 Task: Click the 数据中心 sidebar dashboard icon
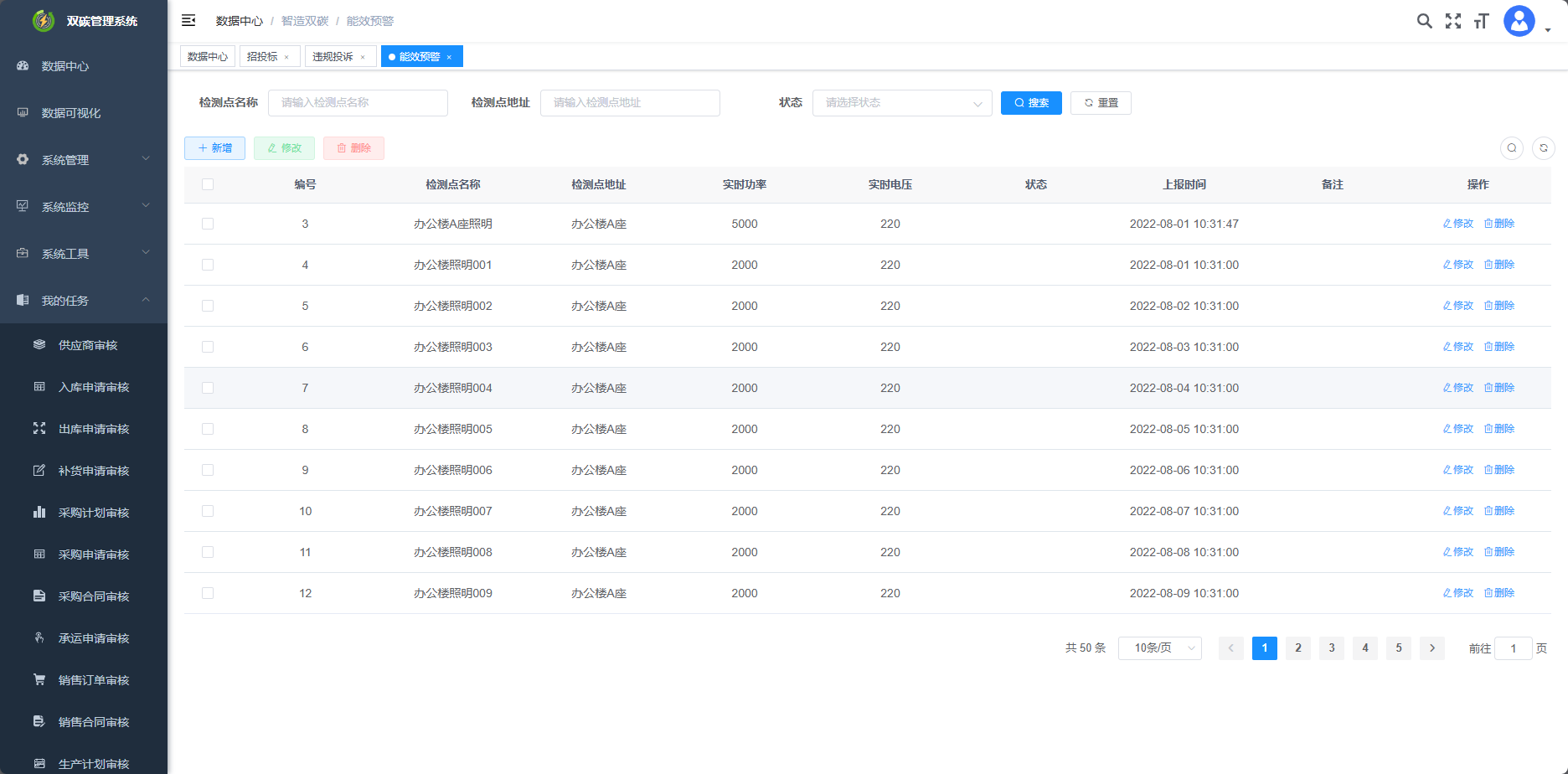point(23,65)
